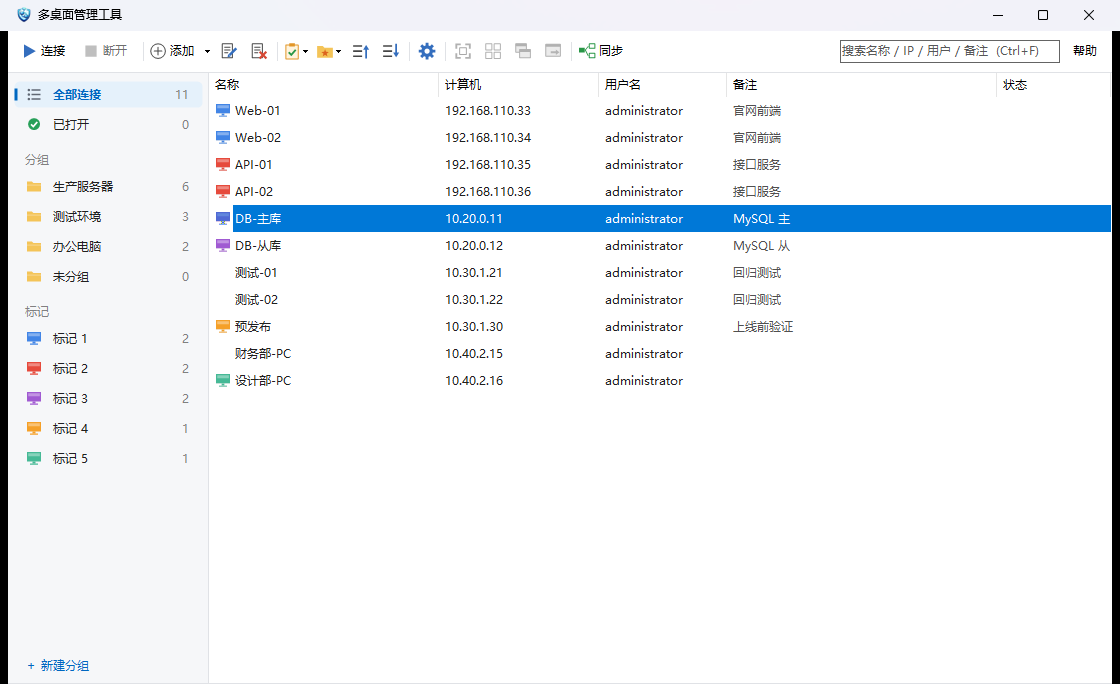Open the 未分组 group
1120x684 pixels.
[x=108, y=276]
